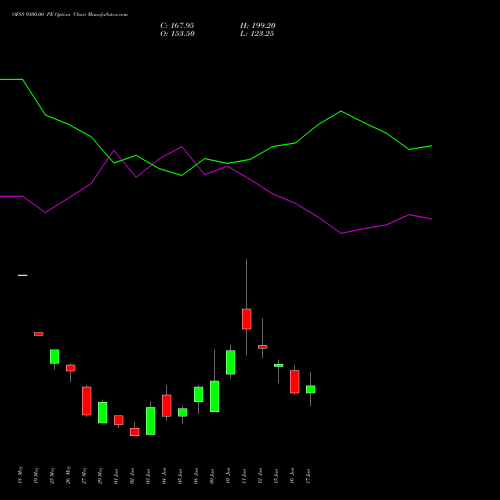
Task: Click the green candlestick for 10 Jun
Action: click(x=231, y=362)
